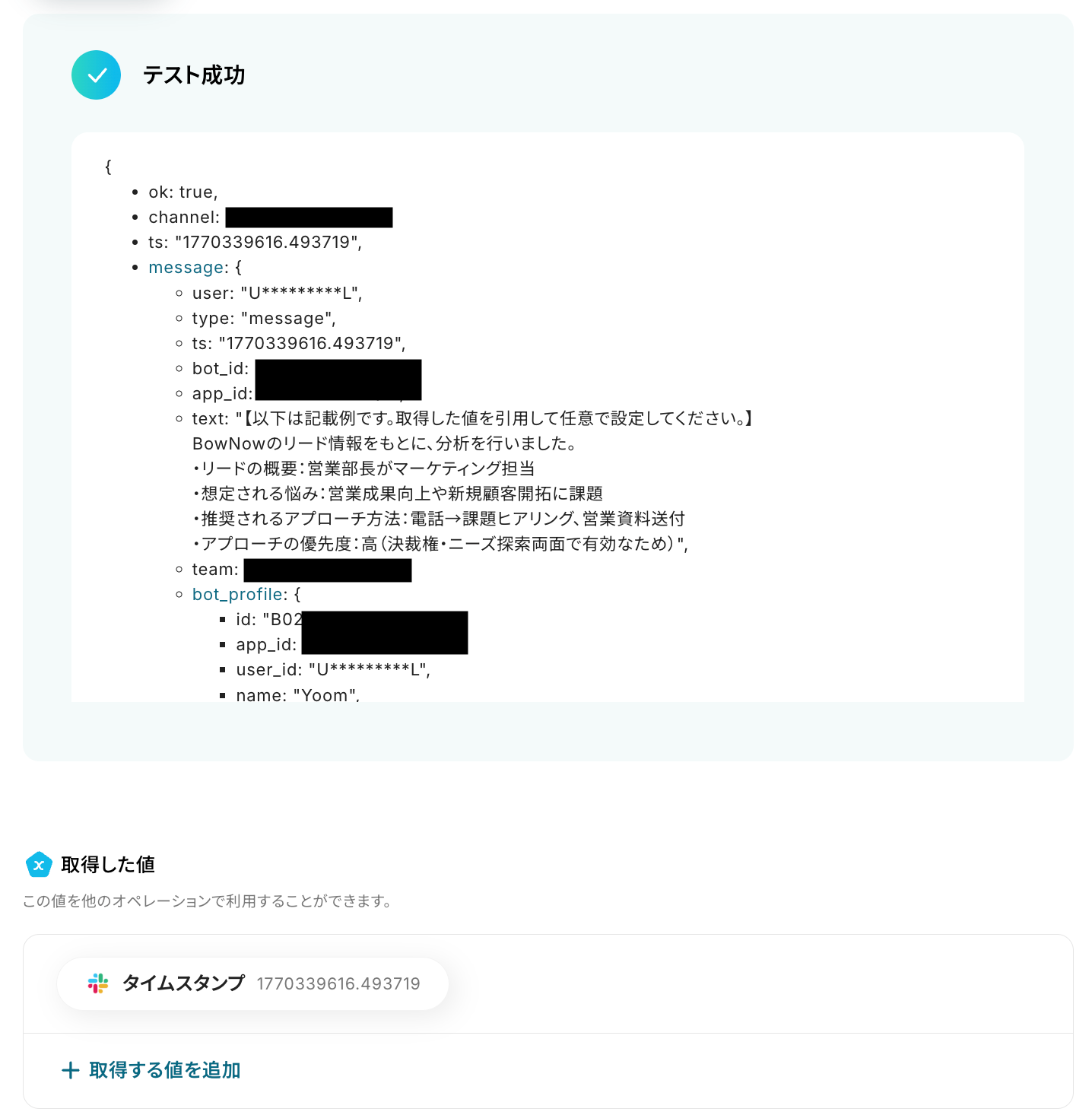Click the user_id line in bot_profile
This screenshot has height=1115, width=1092.
coord(333,670)
